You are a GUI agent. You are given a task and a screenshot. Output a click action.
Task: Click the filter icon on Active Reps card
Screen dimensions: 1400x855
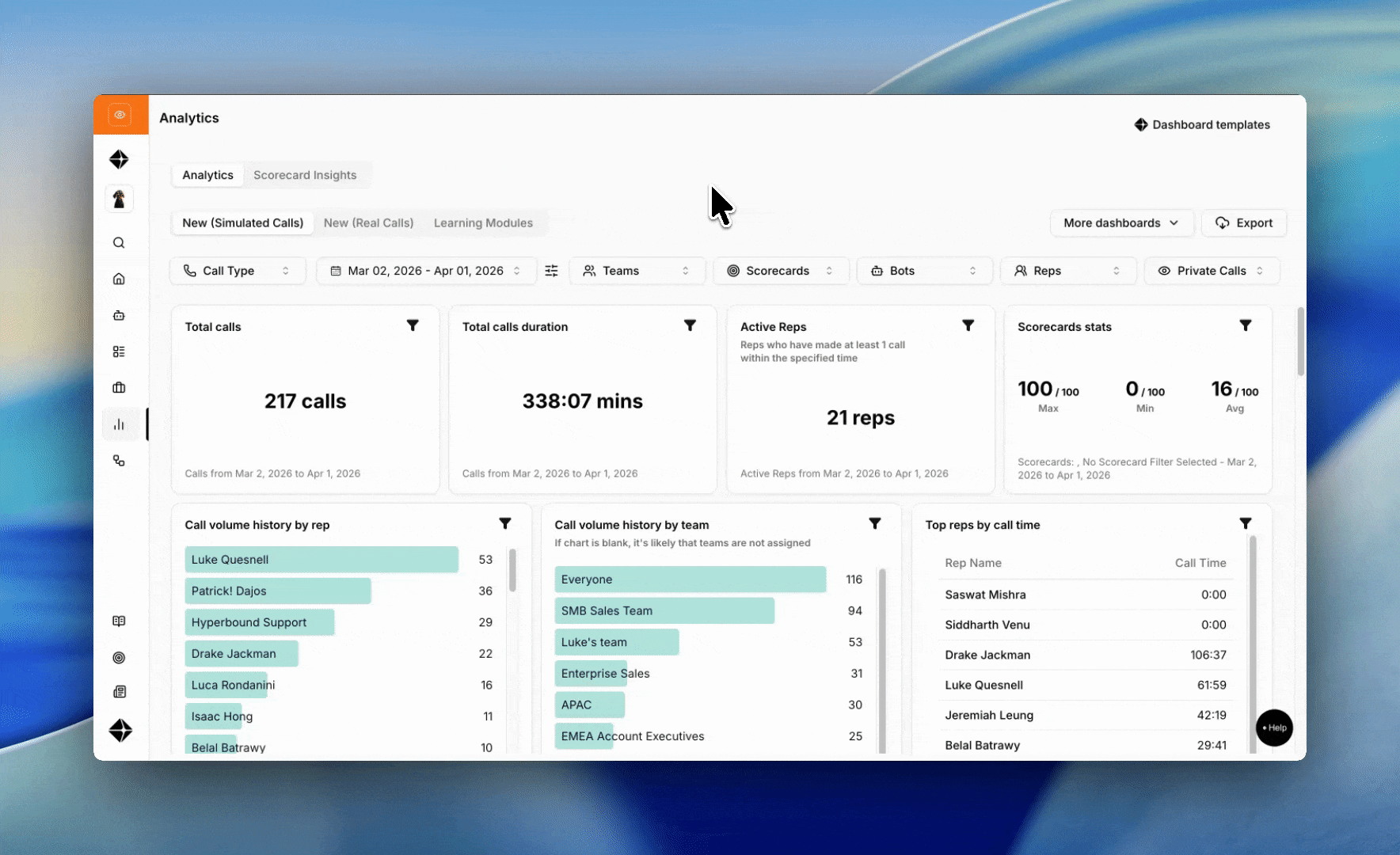(x=968, y=325)
